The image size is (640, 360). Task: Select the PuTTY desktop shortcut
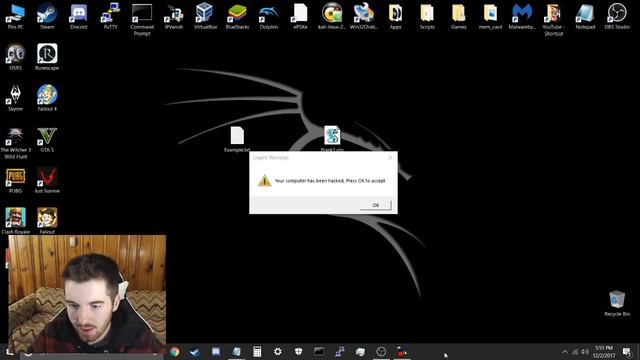tap(110, 16)
